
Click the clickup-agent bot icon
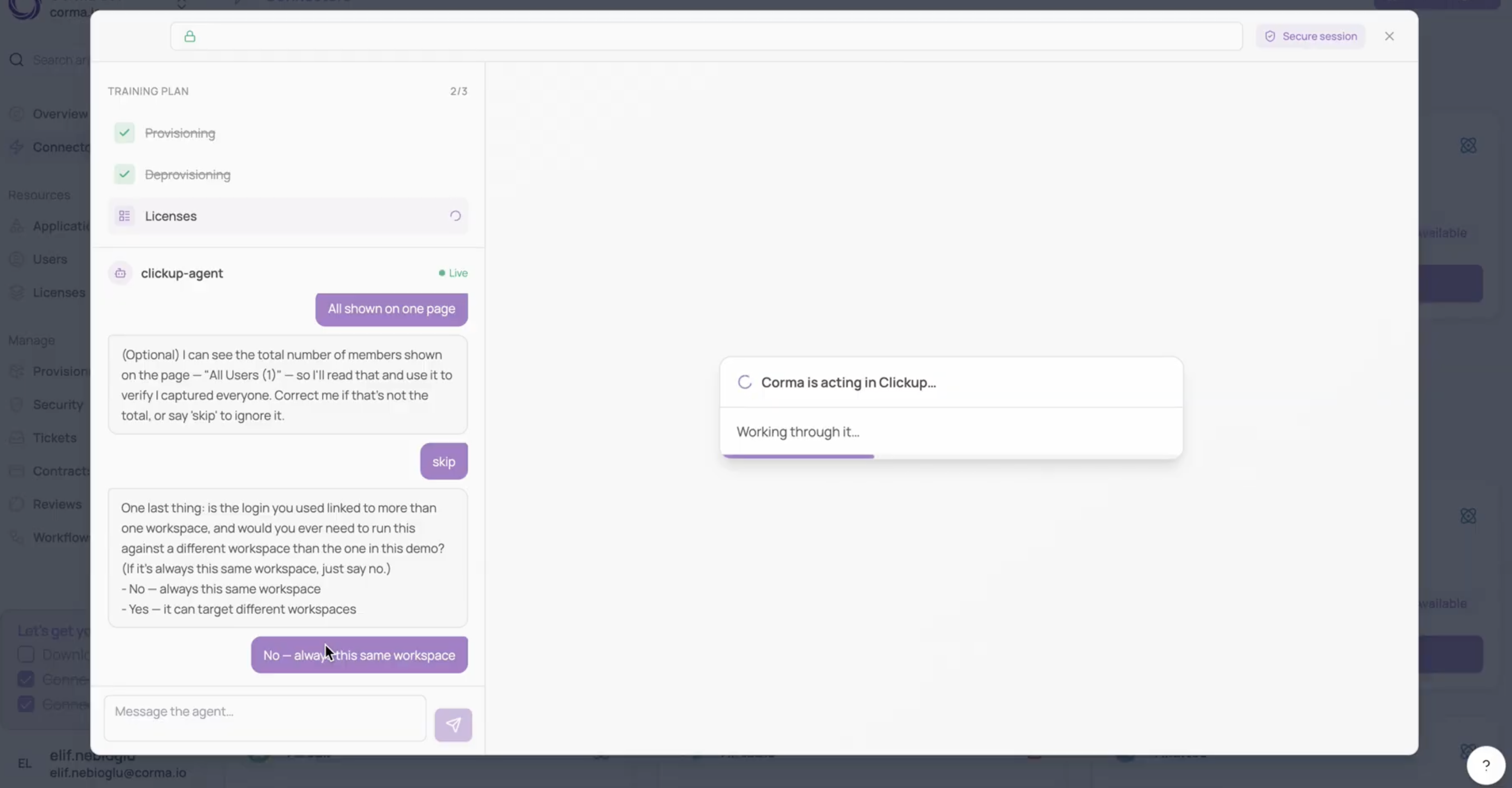(120, 273)
